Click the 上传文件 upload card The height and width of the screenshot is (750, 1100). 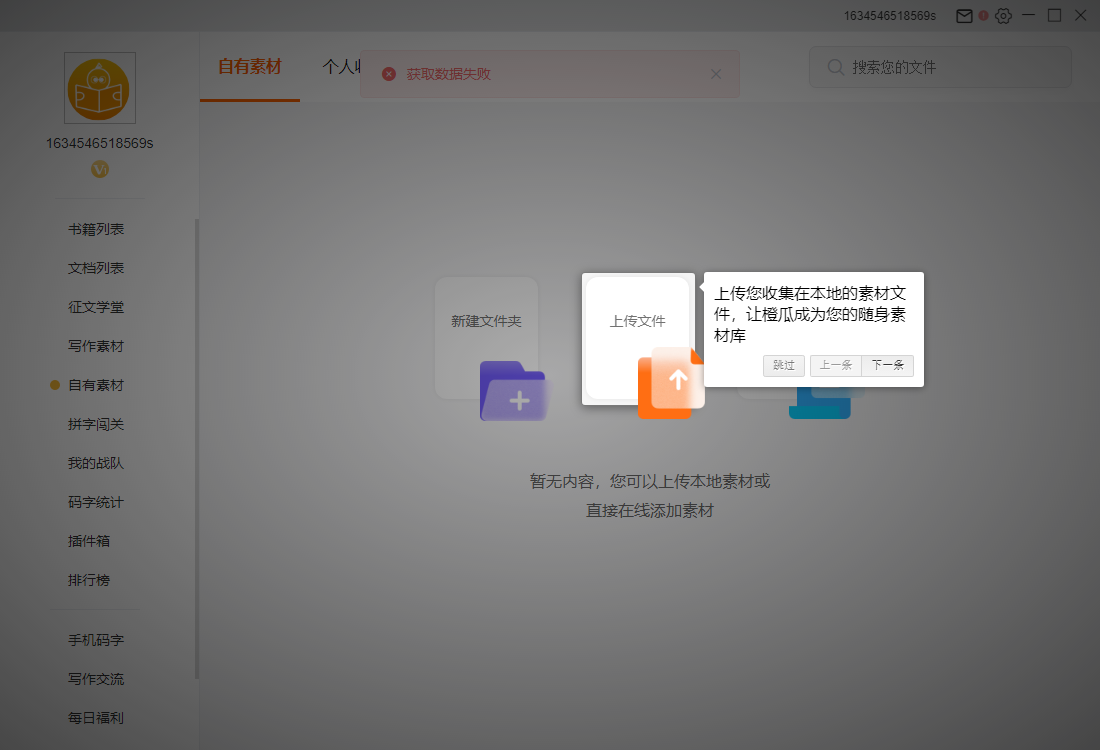(x=638, y=320)
